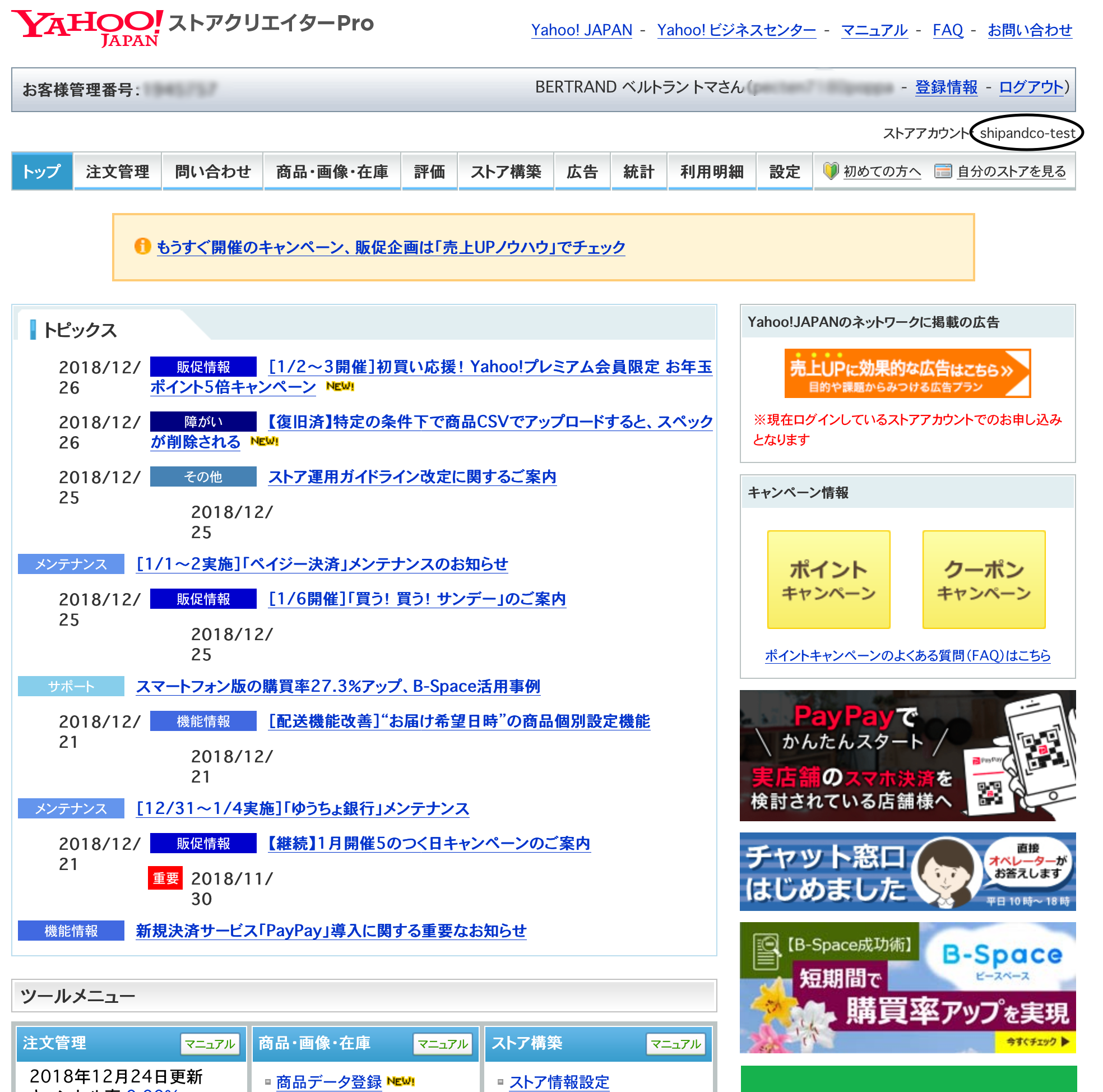Open 商品データ登録 tool link

tap(329, 1082)
